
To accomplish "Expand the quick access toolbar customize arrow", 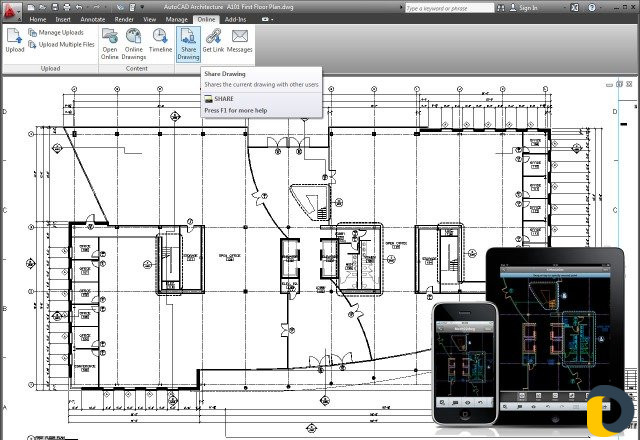I will click(142, 7).
